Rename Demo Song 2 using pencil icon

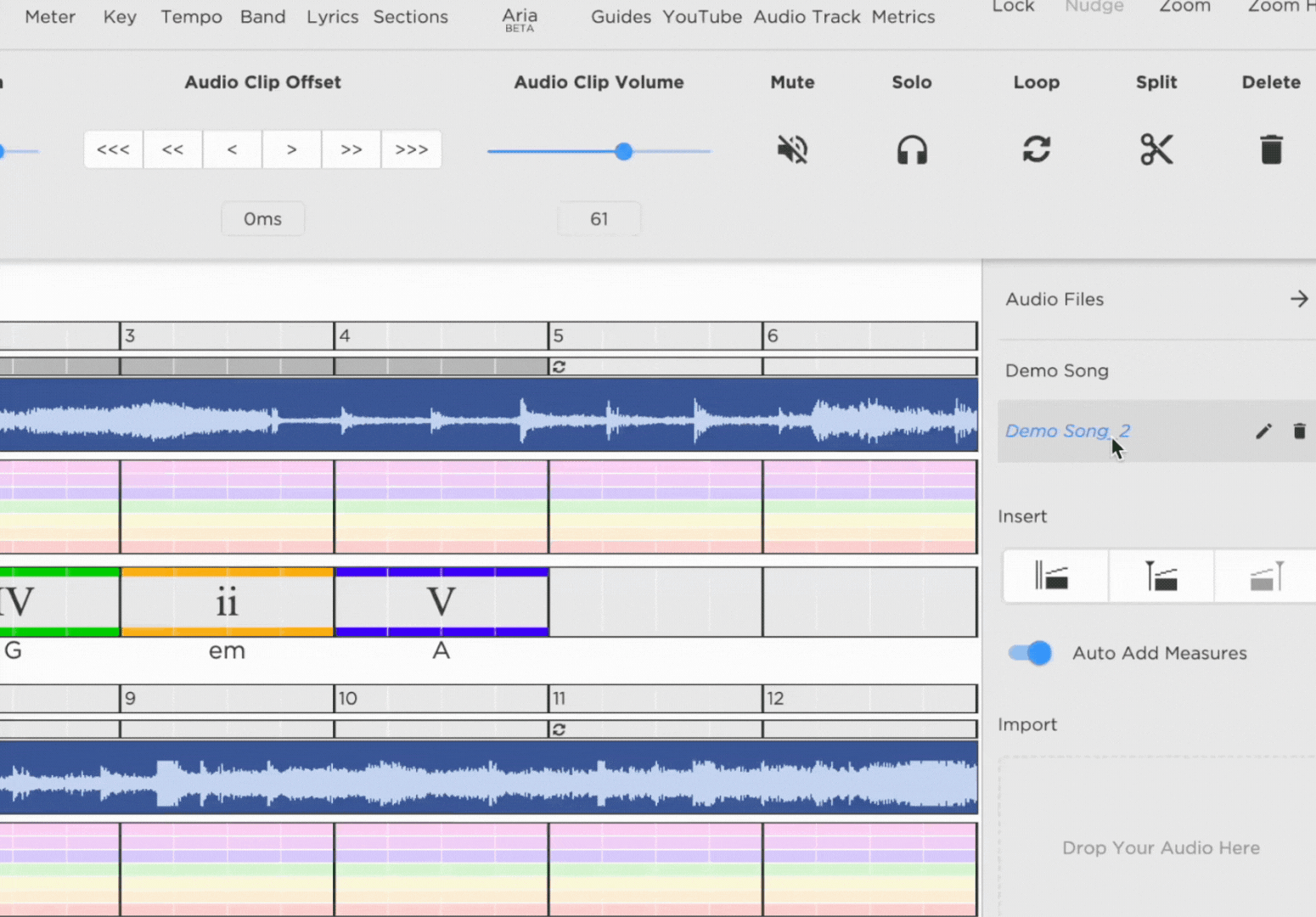[x=1263, y=431]
